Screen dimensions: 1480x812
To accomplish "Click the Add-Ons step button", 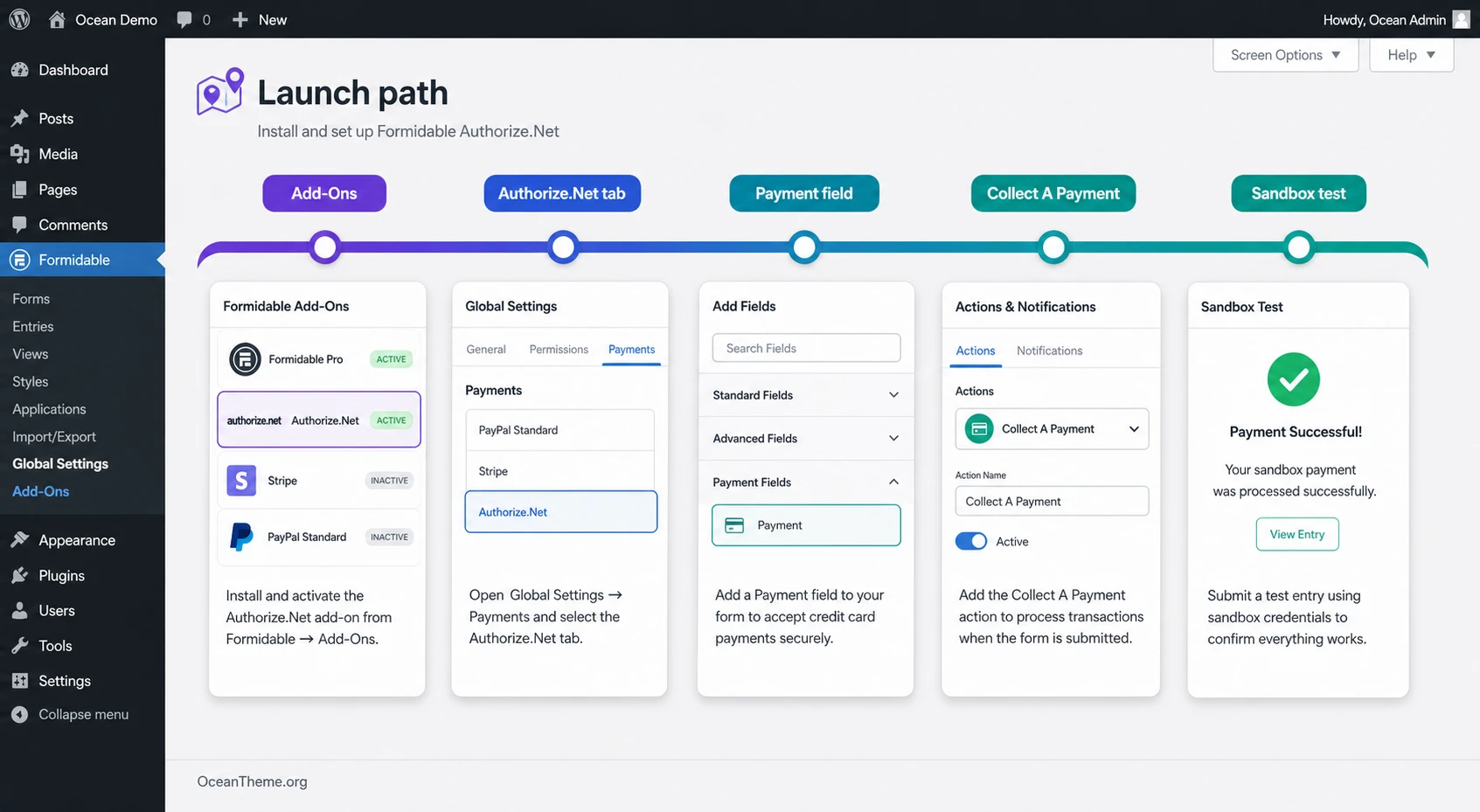I will coord(324,193).
